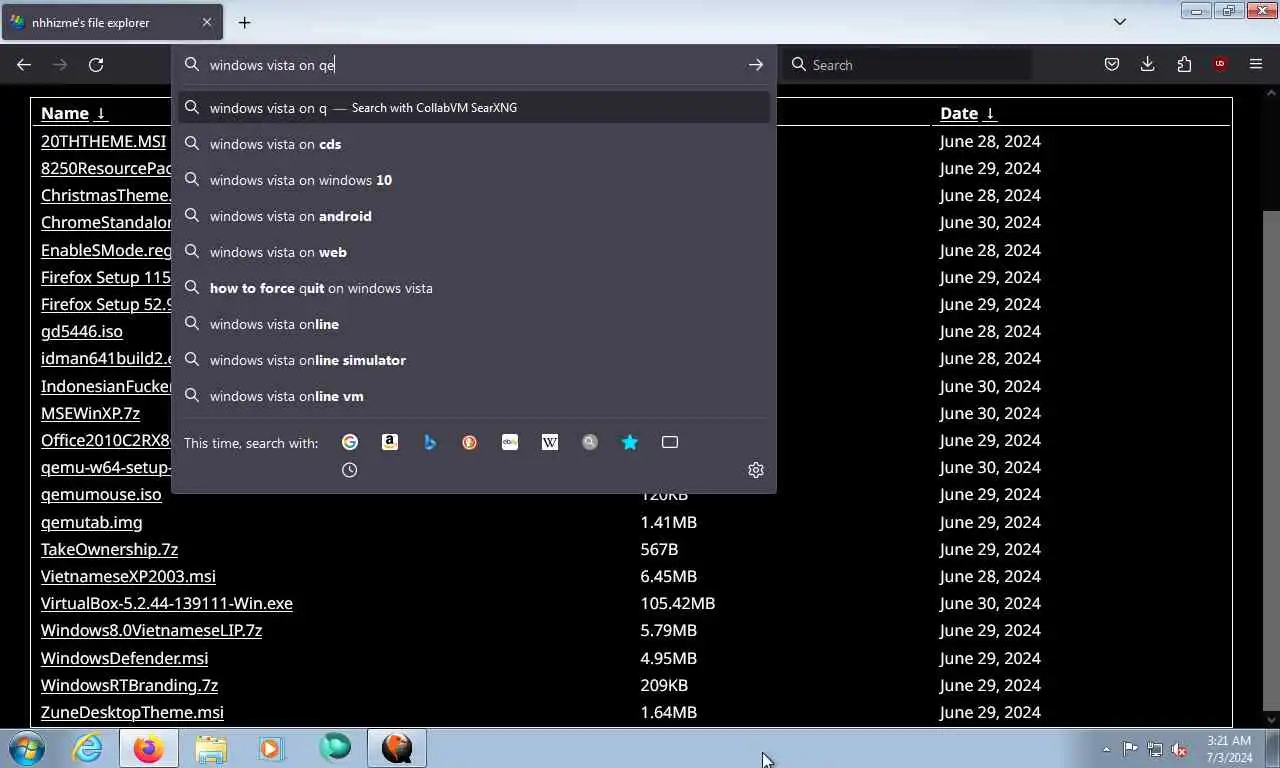The image size is (1280, 768).
Task: Pick suggestion 'windows vista online vm'
Action: (474, 396)
